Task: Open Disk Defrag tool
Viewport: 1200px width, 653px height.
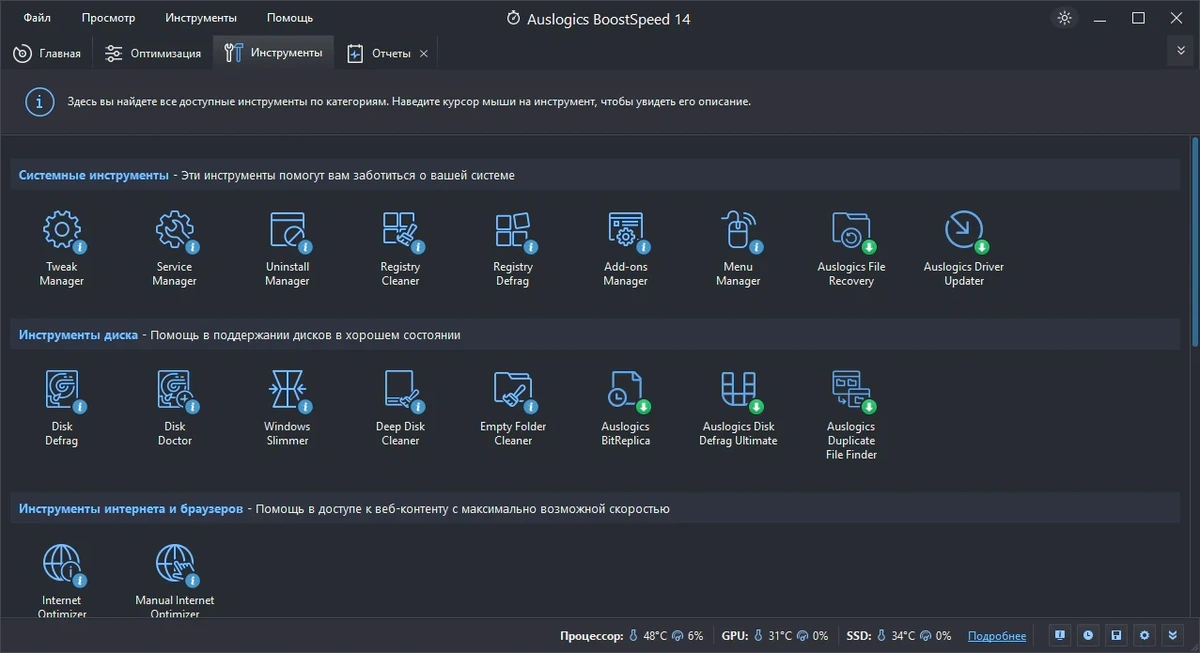Action: (62, 407)
